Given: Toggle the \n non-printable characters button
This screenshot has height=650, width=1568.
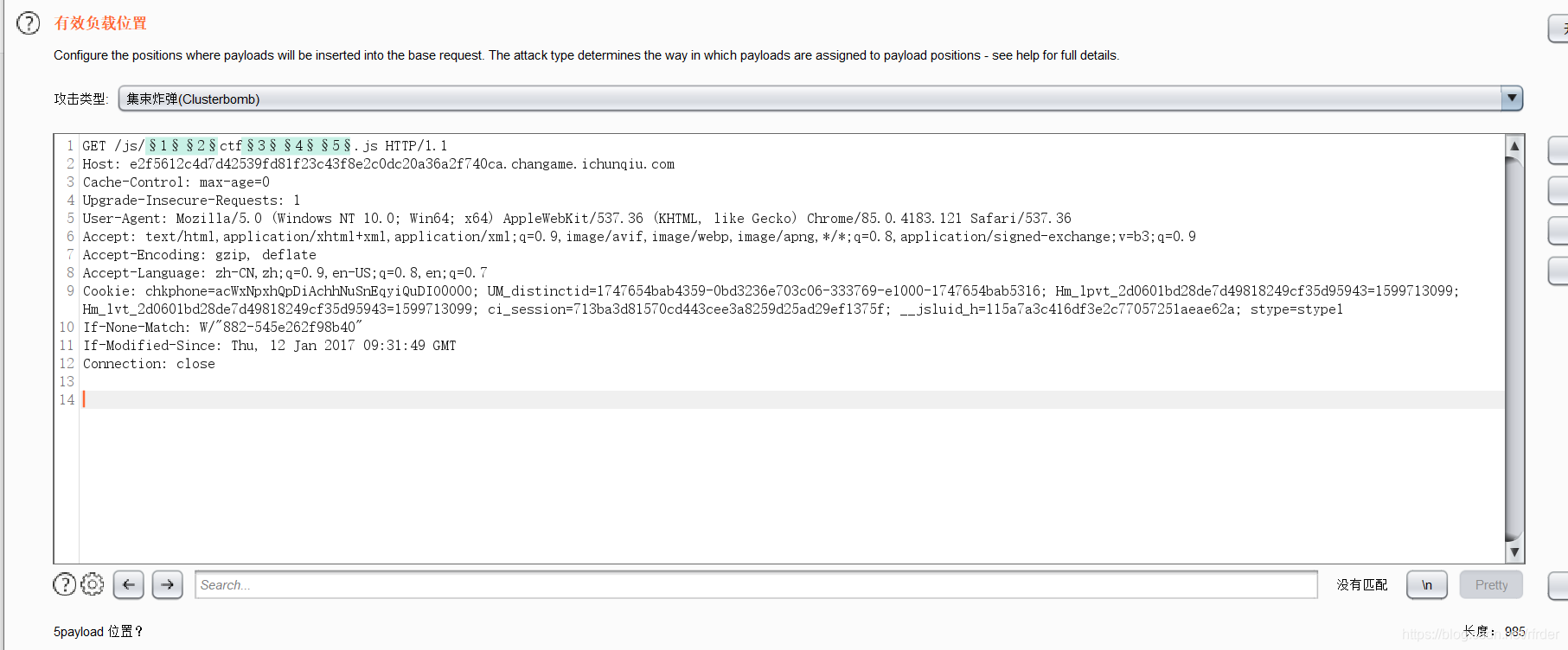Looking at the screenshot, I should click(1427, 584).
